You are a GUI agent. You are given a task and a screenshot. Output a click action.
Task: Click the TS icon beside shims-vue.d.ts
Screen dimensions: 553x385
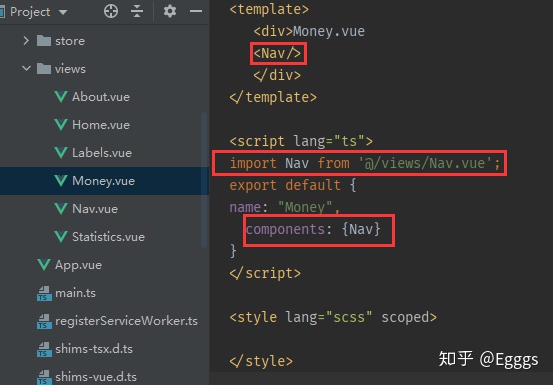(x=44, y=377)
